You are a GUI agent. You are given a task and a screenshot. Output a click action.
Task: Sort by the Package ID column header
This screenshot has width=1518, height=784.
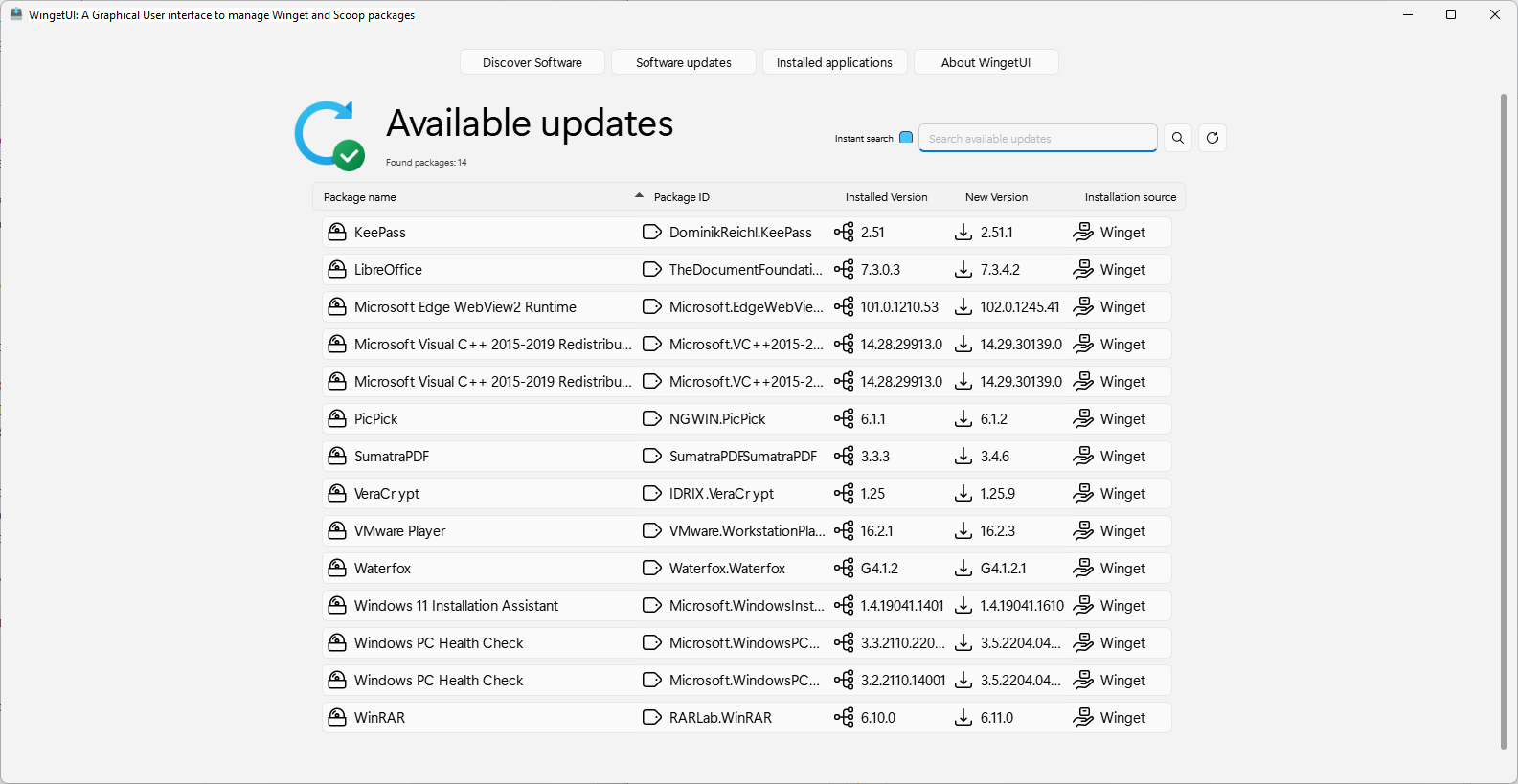pyautogui.click(x=682, y=197)
